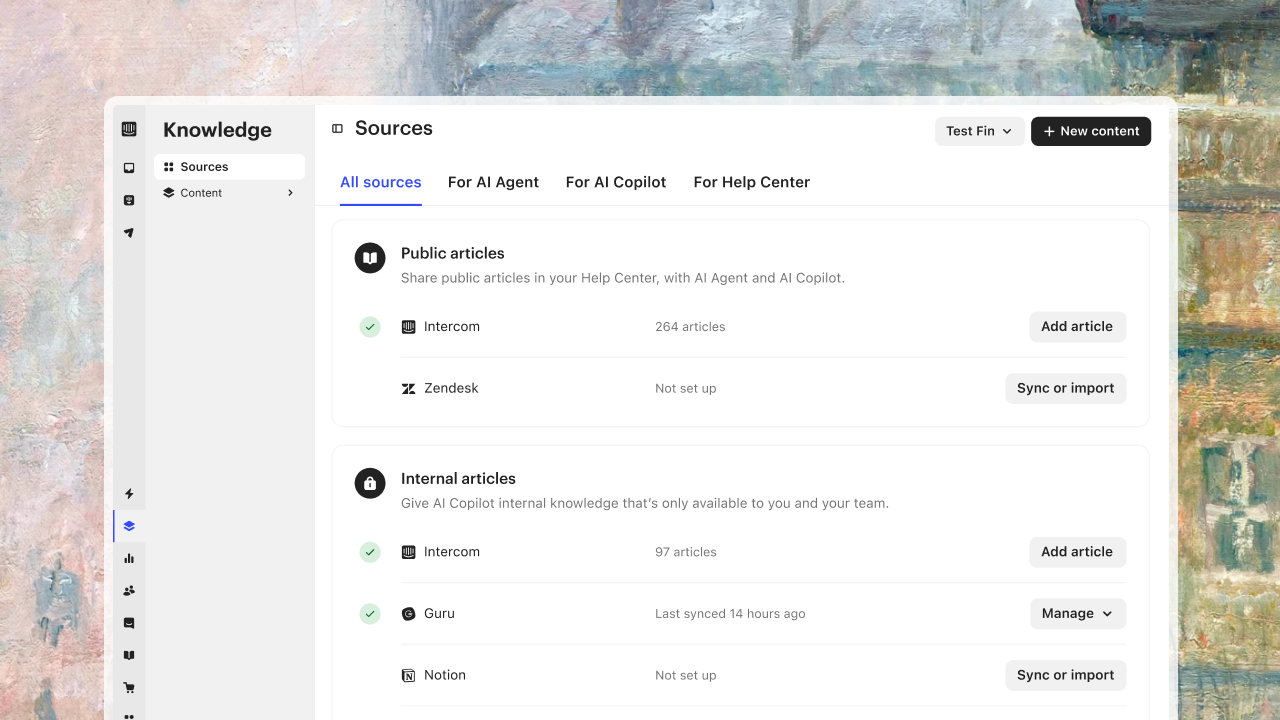Click Intercom logo in Internal articles row

(x=408, y=552)
